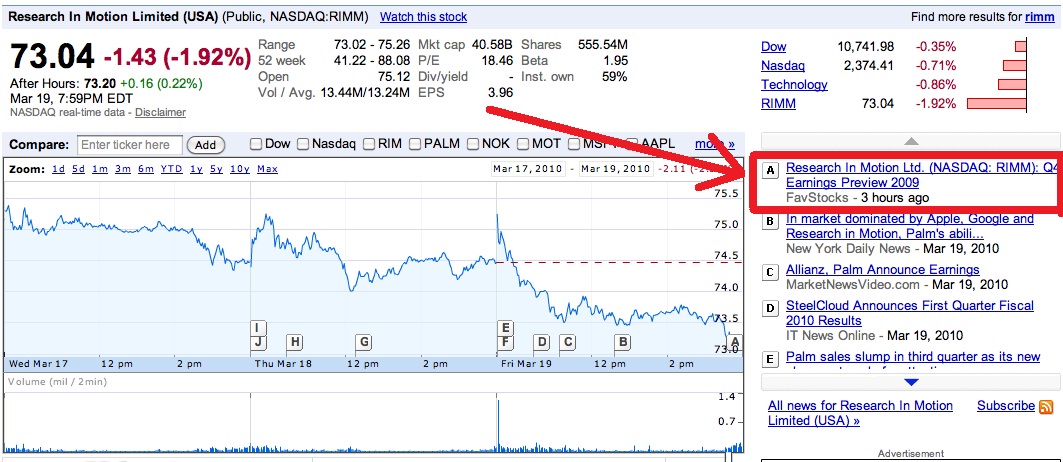Click the B letter badge in news list
Image resolution: width=1063 pixels, height=462 pixels.
[x=769, y=222]
